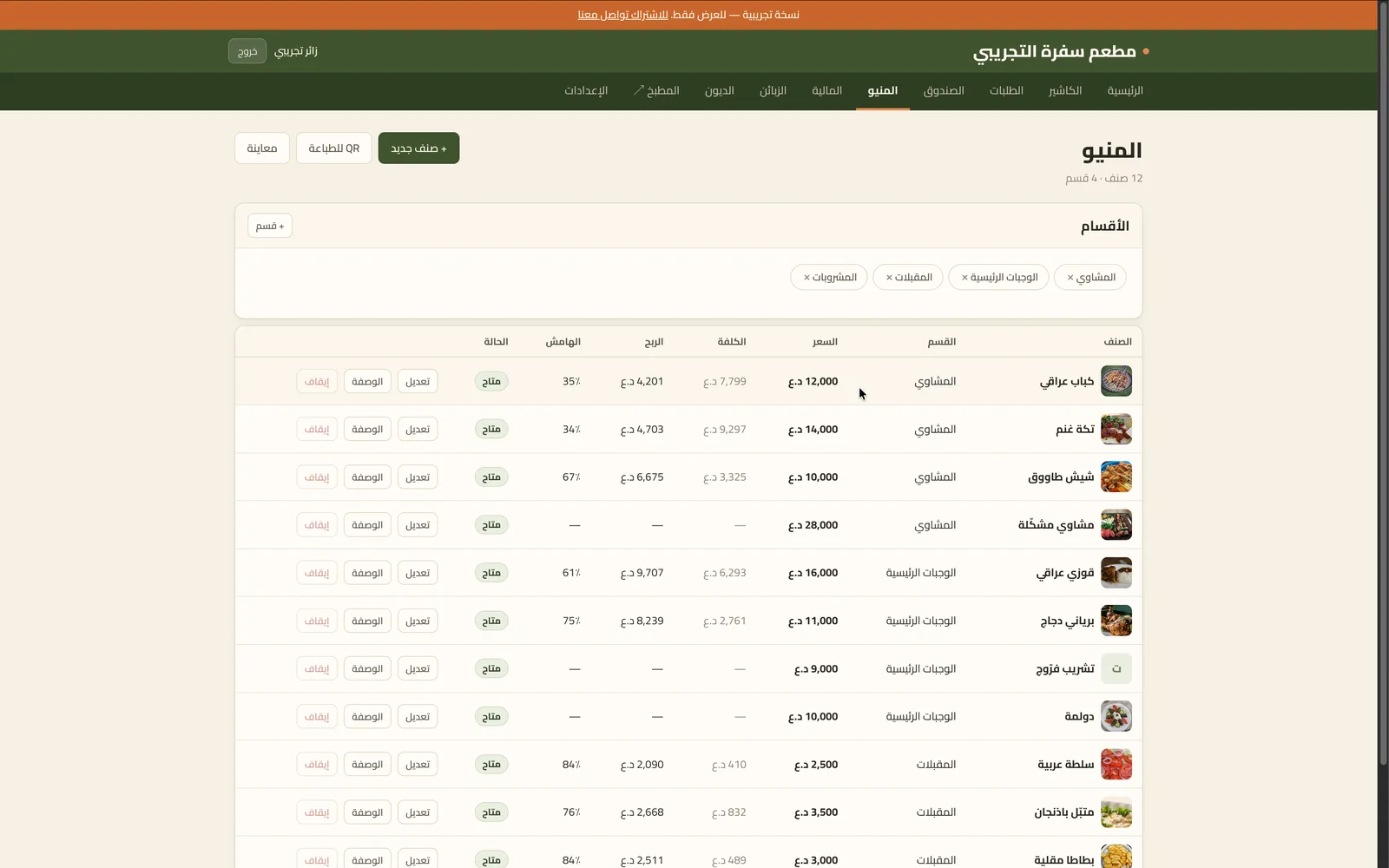This screenshot has width=1389, height=868.
Task: Remove the المقبلات section chip
Action: tap(889, 278)
